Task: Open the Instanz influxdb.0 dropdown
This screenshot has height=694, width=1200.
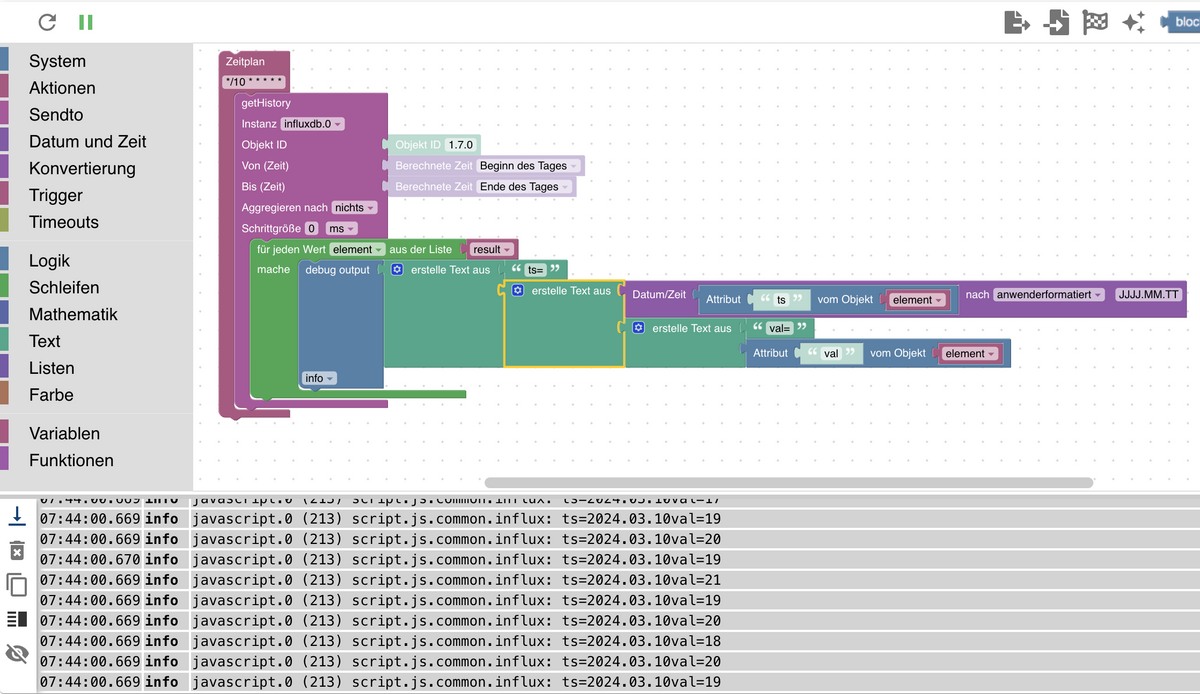Action: 313,124
